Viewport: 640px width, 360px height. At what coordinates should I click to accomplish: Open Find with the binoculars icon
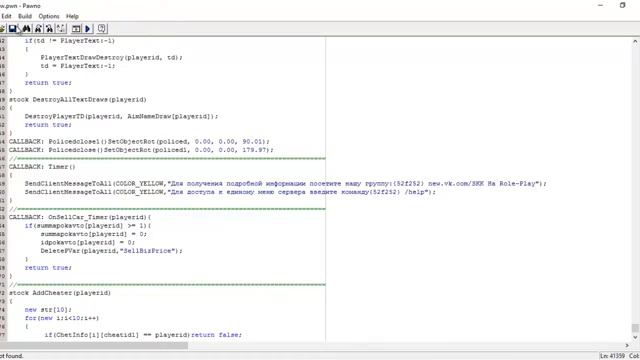[27, 29]
